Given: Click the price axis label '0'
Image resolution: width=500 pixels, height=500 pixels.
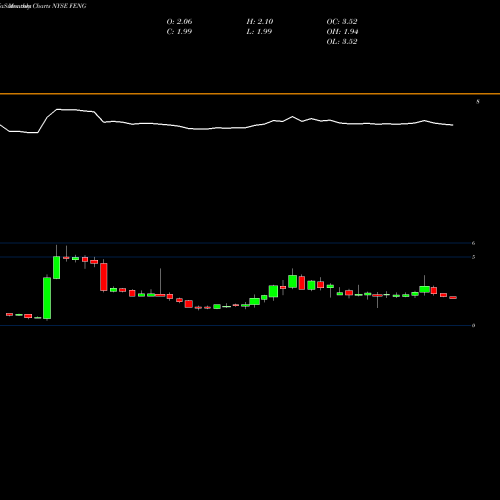Looking at the screenshot, I should click(473, 325).
